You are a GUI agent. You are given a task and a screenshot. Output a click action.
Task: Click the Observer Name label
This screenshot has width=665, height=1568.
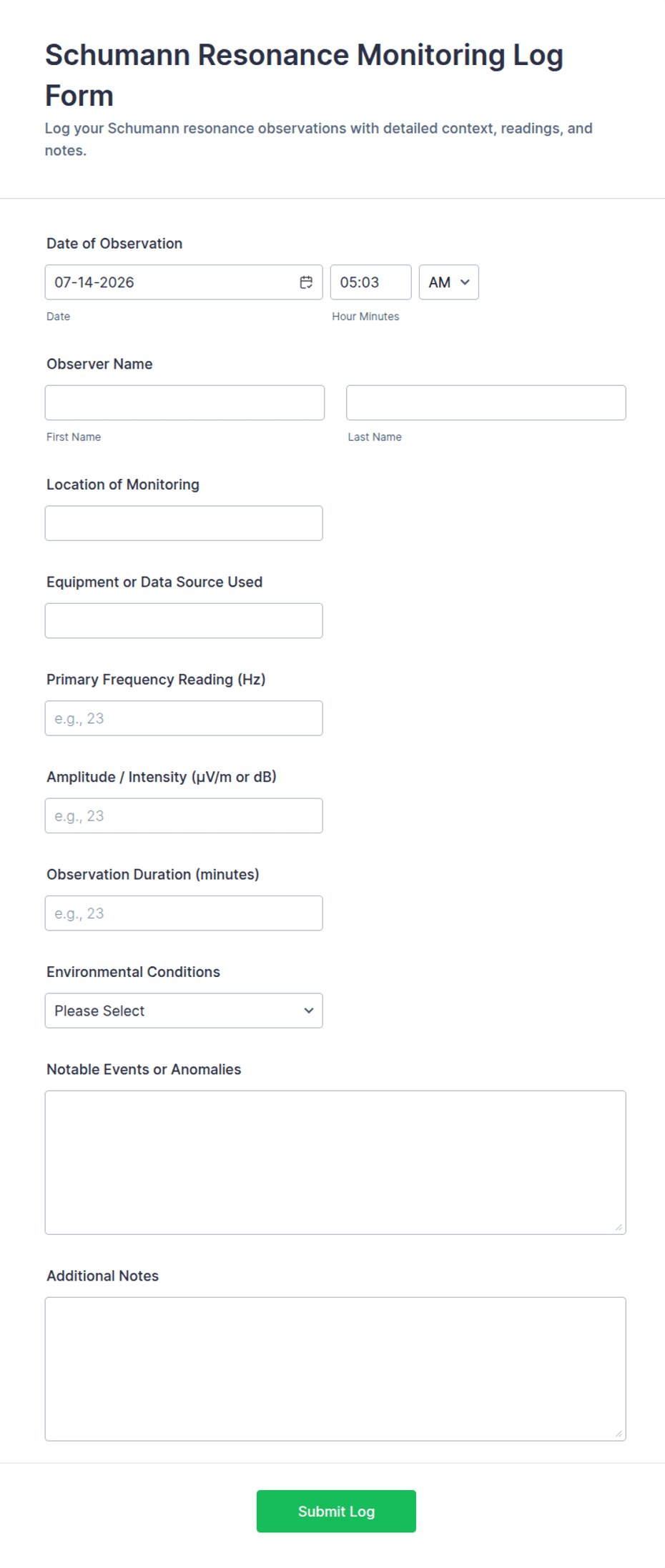(x=99, y=364)
